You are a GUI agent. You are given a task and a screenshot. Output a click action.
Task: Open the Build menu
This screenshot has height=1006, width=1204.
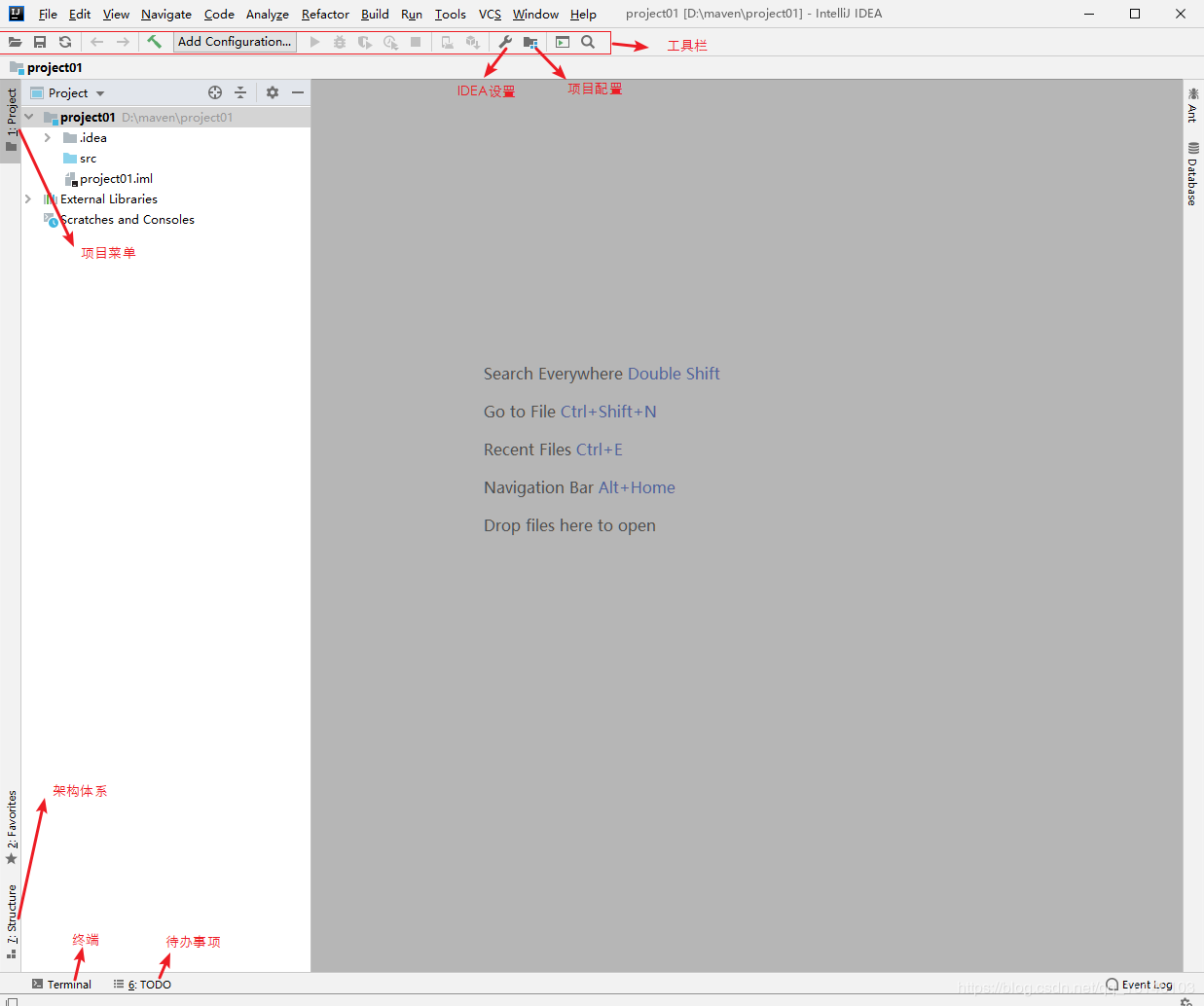(375, 15)
